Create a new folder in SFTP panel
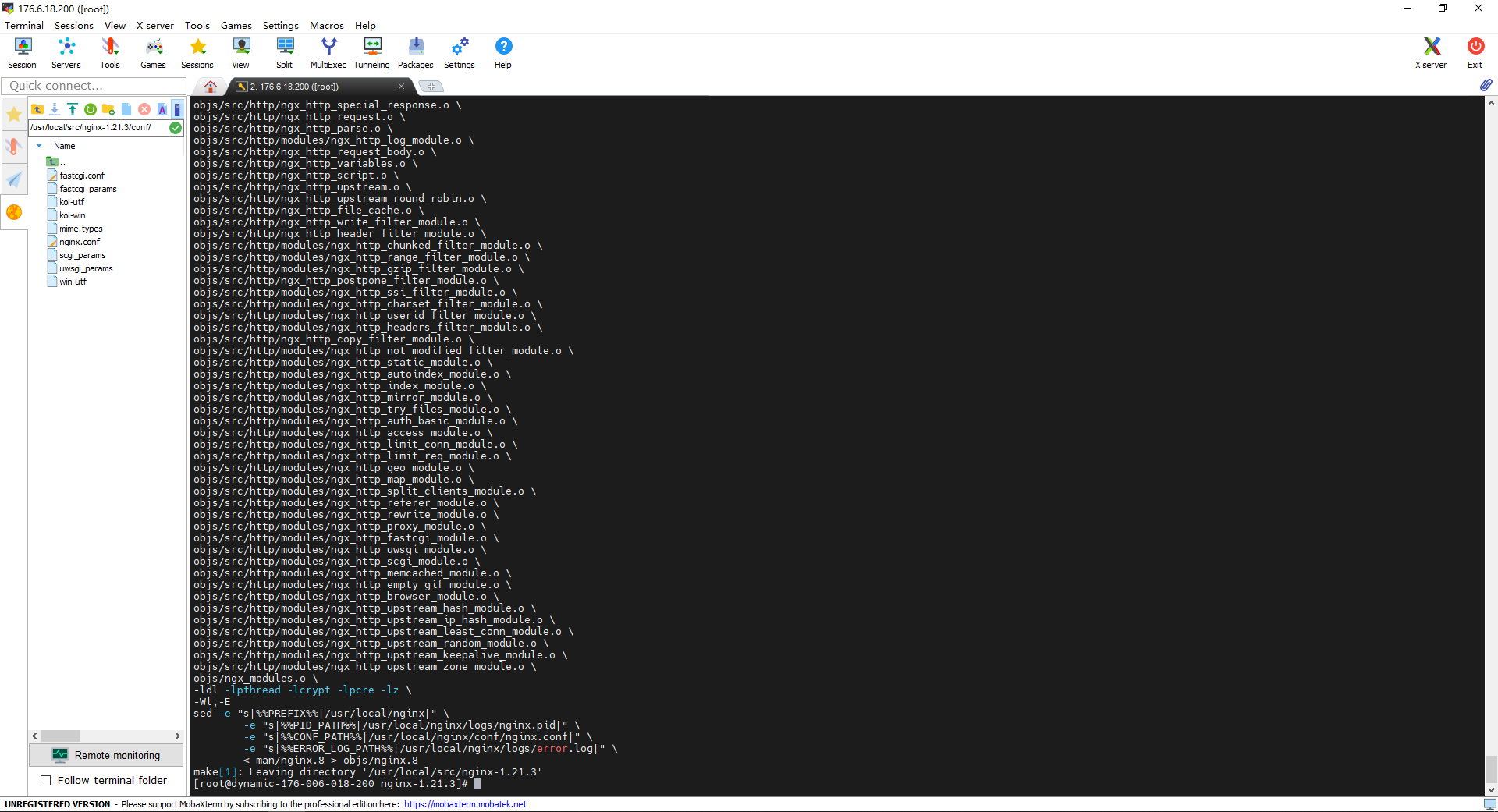The height and width of the screenshot is (812, 1498). coord(108,109)
